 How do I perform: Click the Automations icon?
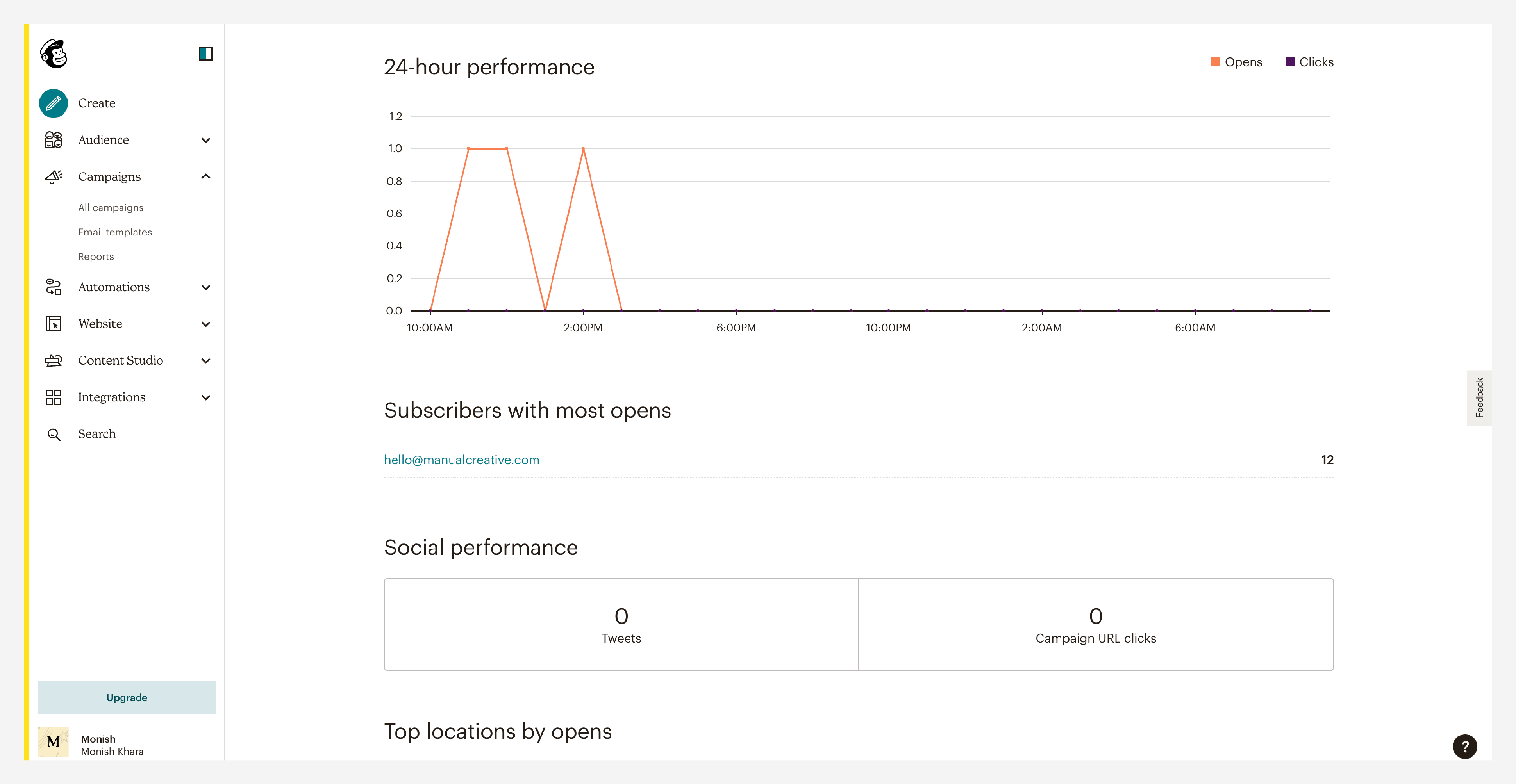(54, 287)
